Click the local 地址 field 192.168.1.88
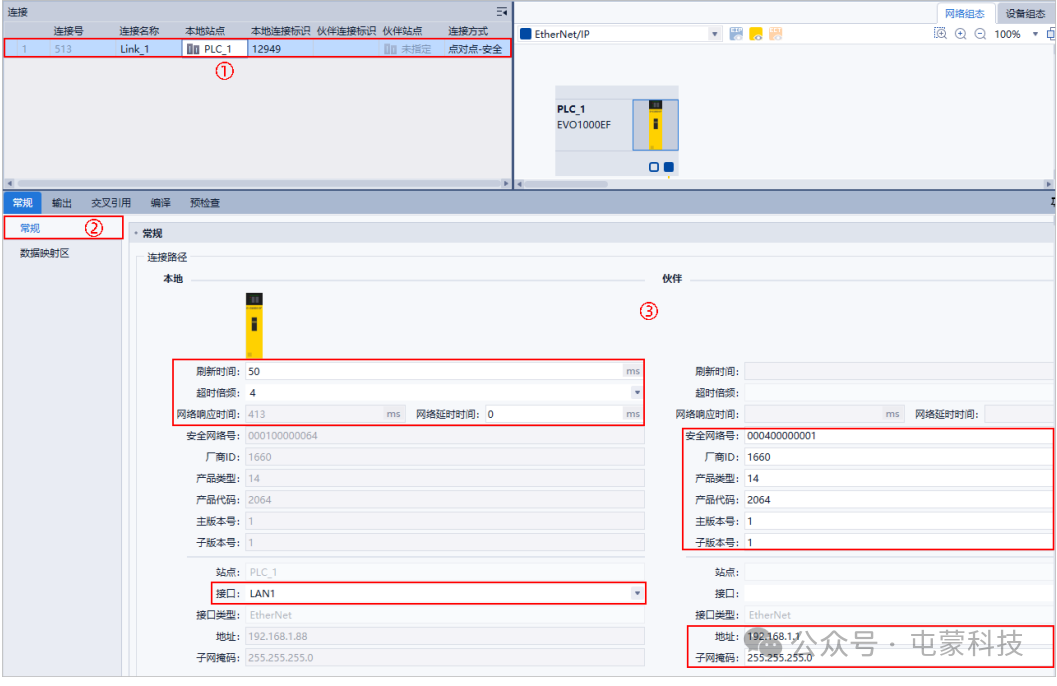This screenshot has height=686, width=1057. point(444,636)
